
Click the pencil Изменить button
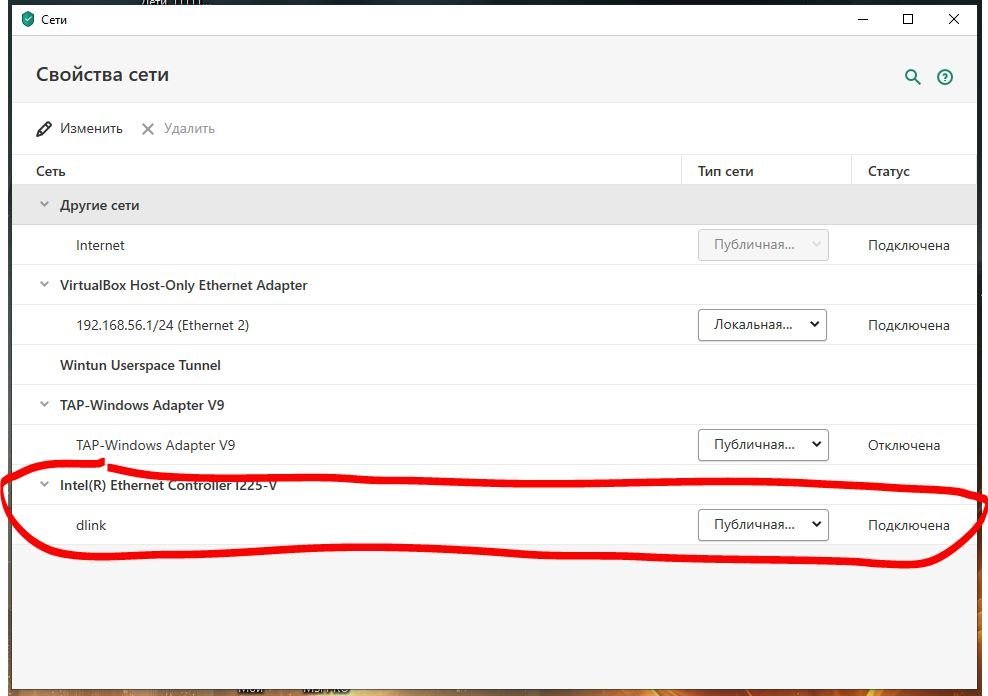click(x=79, y=128)
